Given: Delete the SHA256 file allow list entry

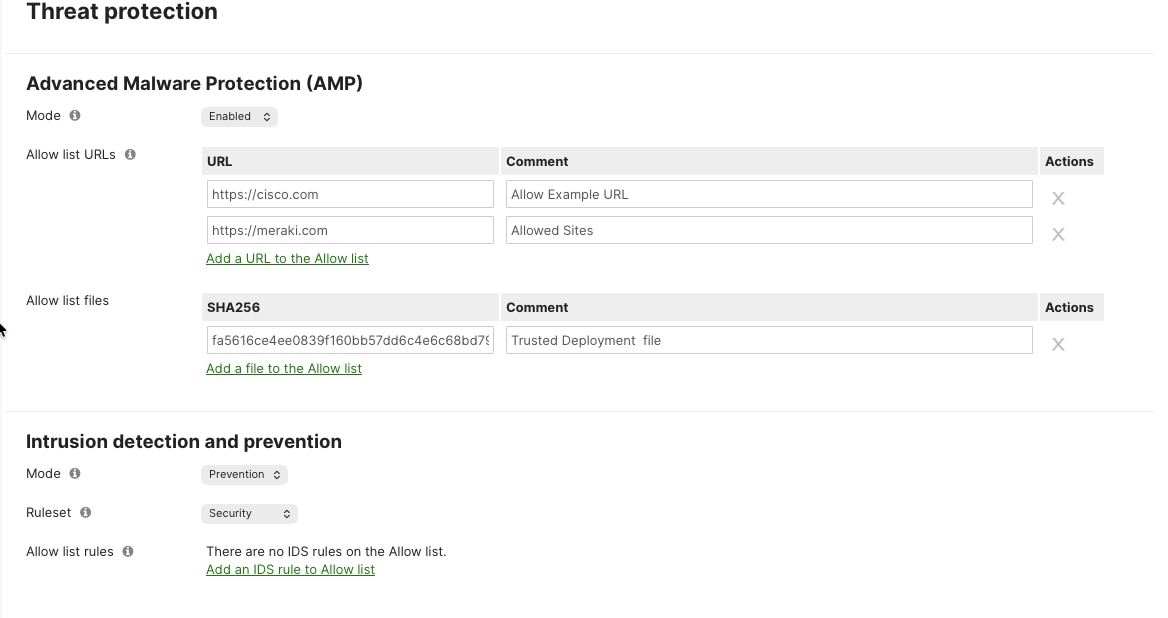Looking at the screenshot, I should pos(1058,344).
